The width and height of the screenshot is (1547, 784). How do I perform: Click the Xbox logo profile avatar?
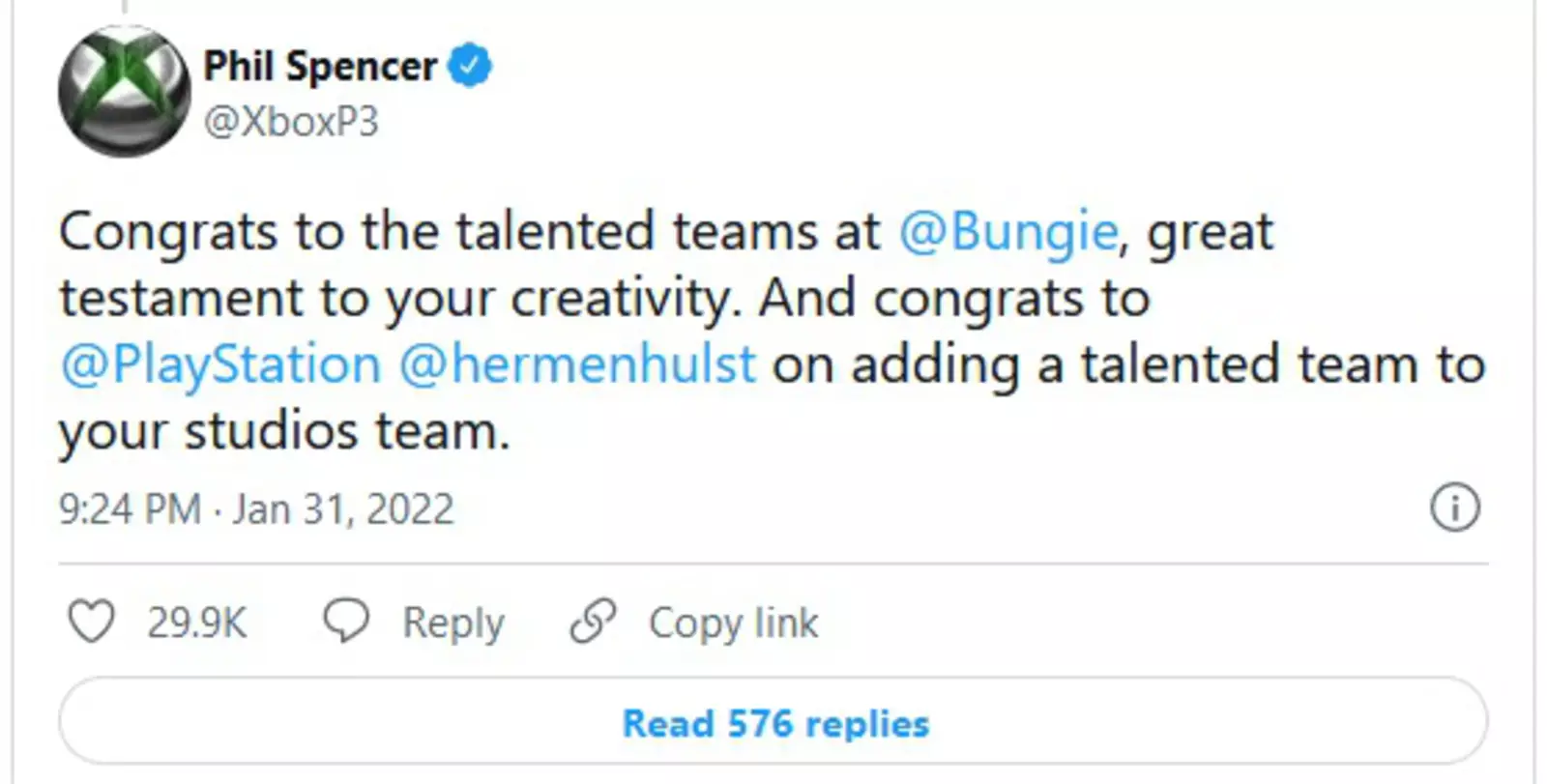pyautogui.click(x=124, y=92)
